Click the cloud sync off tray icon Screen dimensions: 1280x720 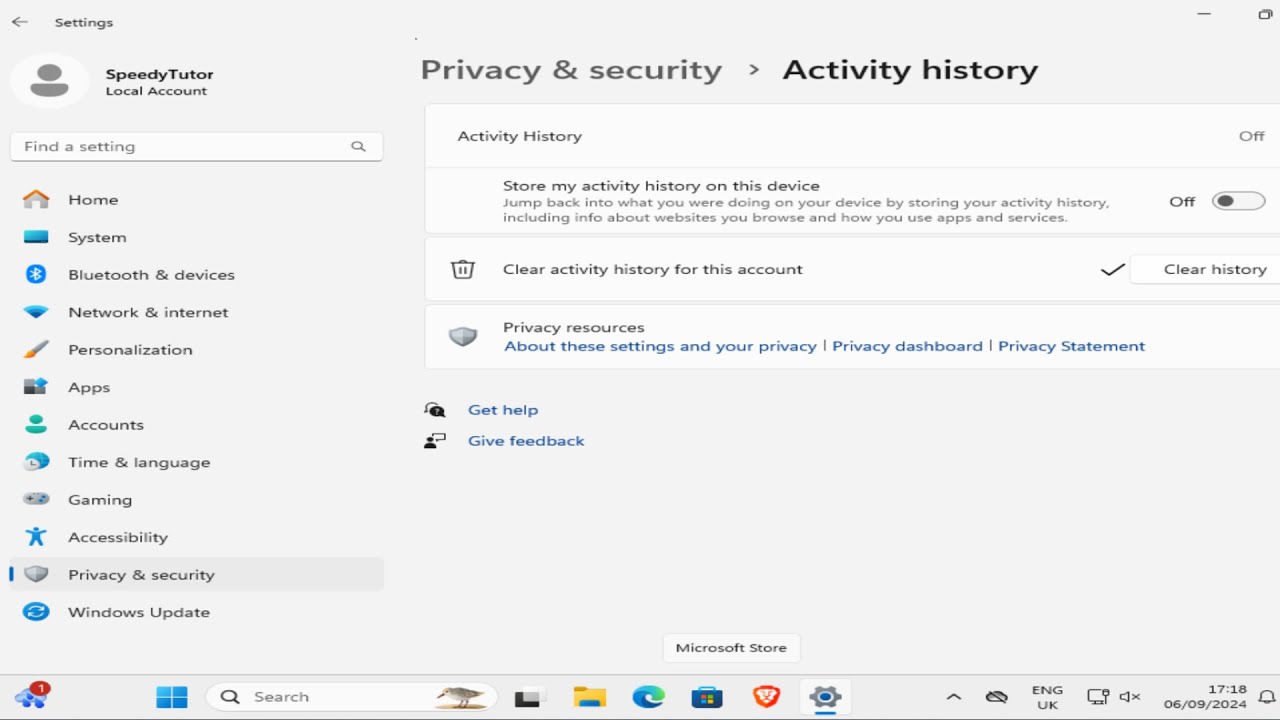[996, 697]
